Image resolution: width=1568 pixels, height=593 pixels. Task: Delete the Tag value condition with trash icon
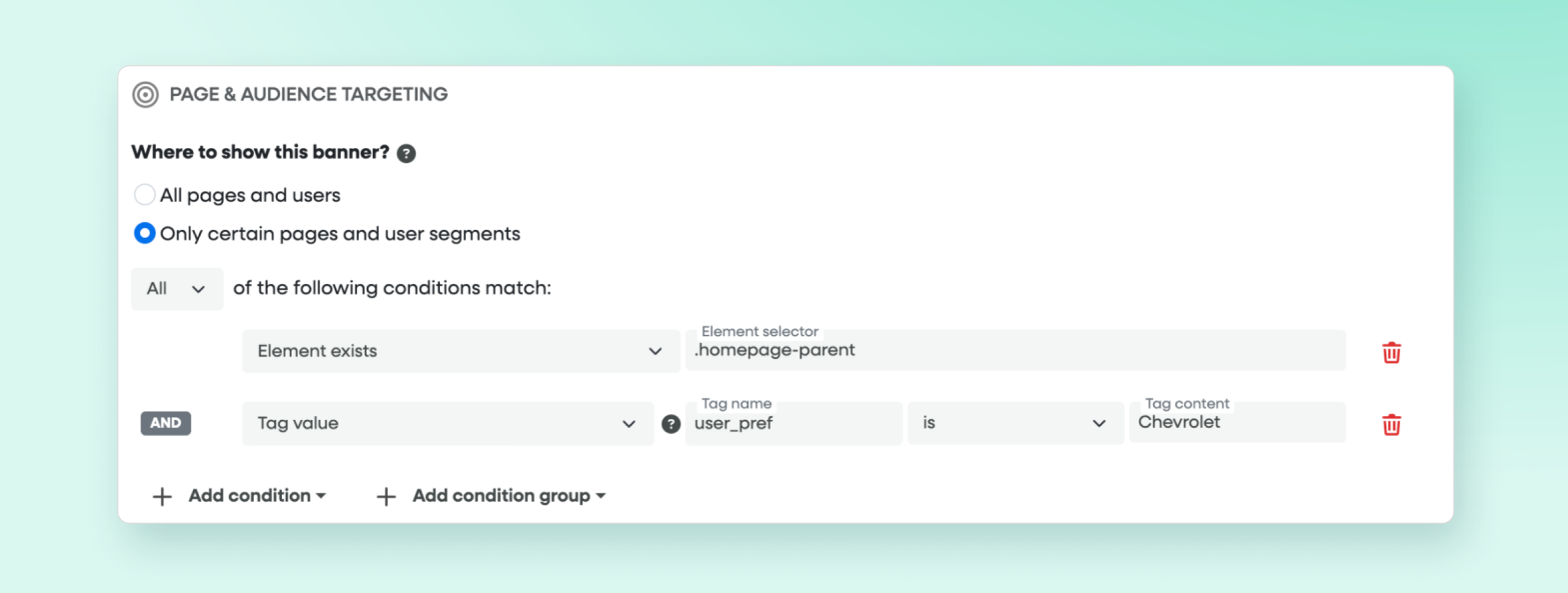coord(1391,424)
